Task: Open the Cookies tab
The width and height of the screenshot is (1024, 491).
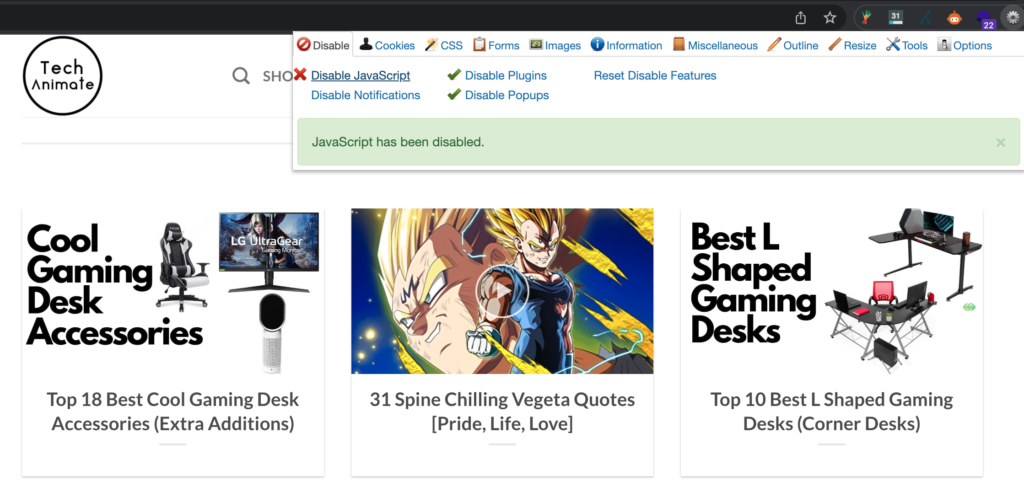Action: point(387,45)
